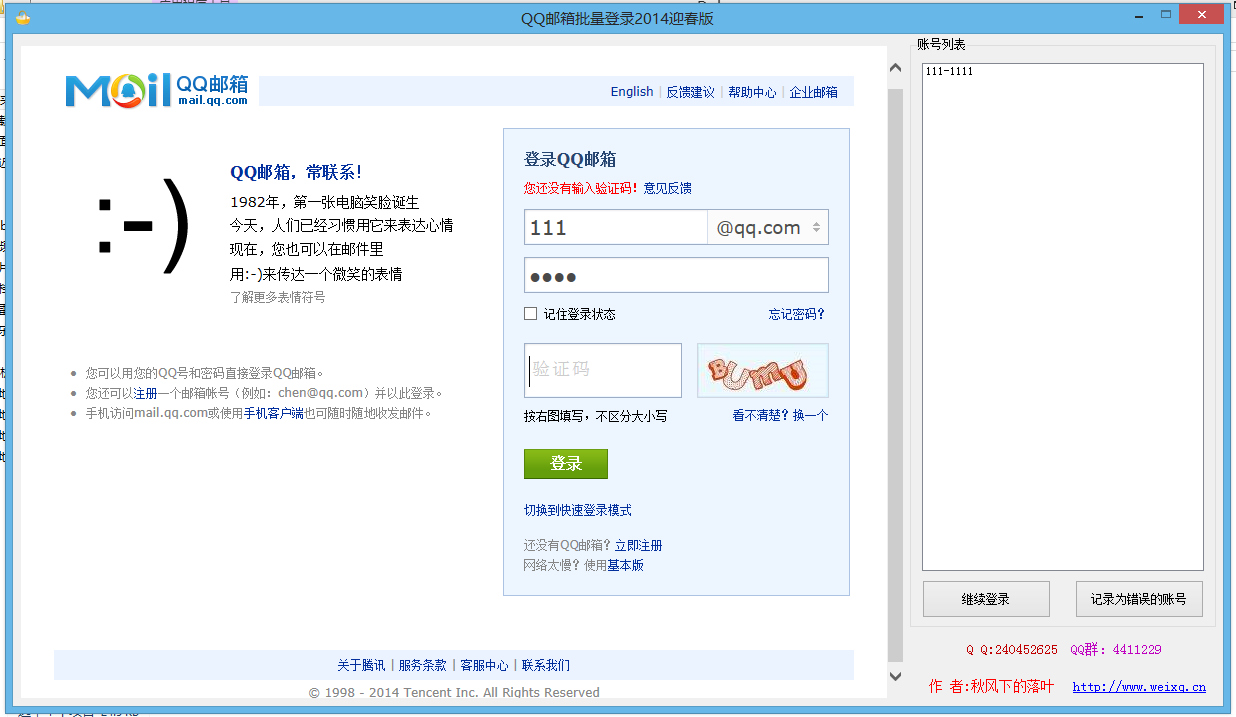Open the 客服中心 footer link
1236x717 pixels.
tap(484, 665)
